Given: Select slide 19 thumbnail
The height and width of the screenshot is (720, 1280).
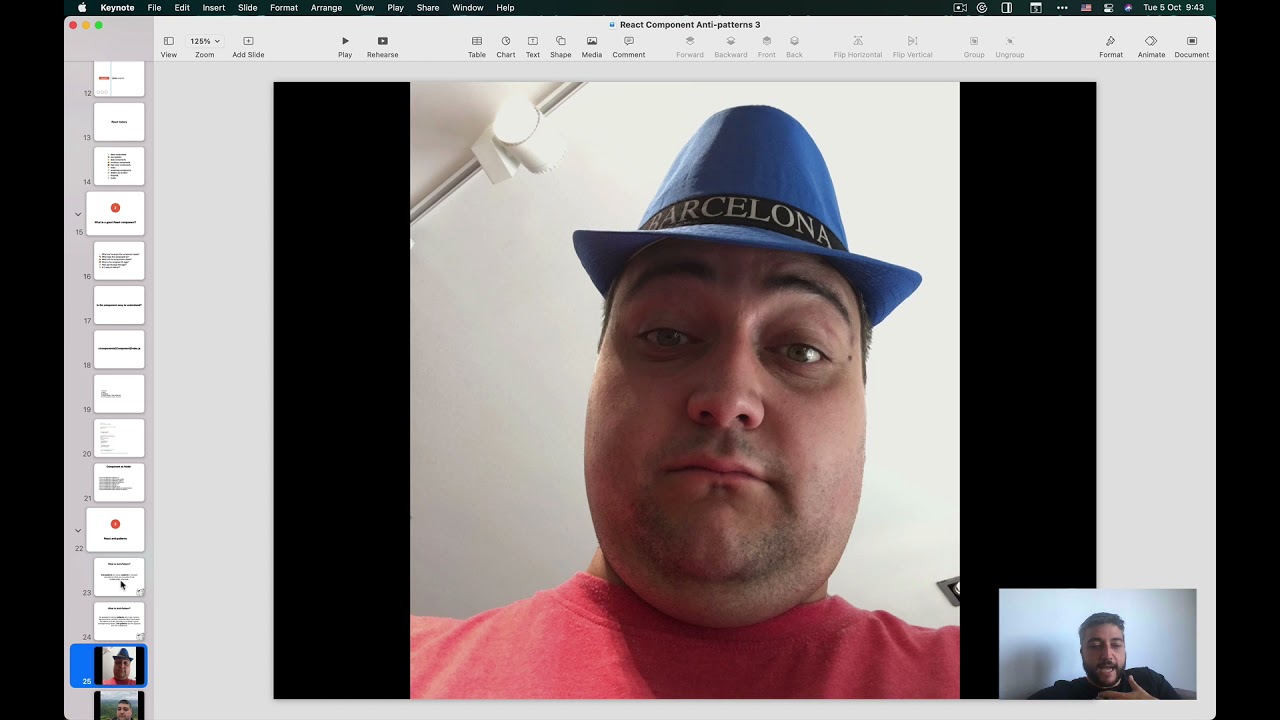Looking at the screenshot, I should [119, 394].
